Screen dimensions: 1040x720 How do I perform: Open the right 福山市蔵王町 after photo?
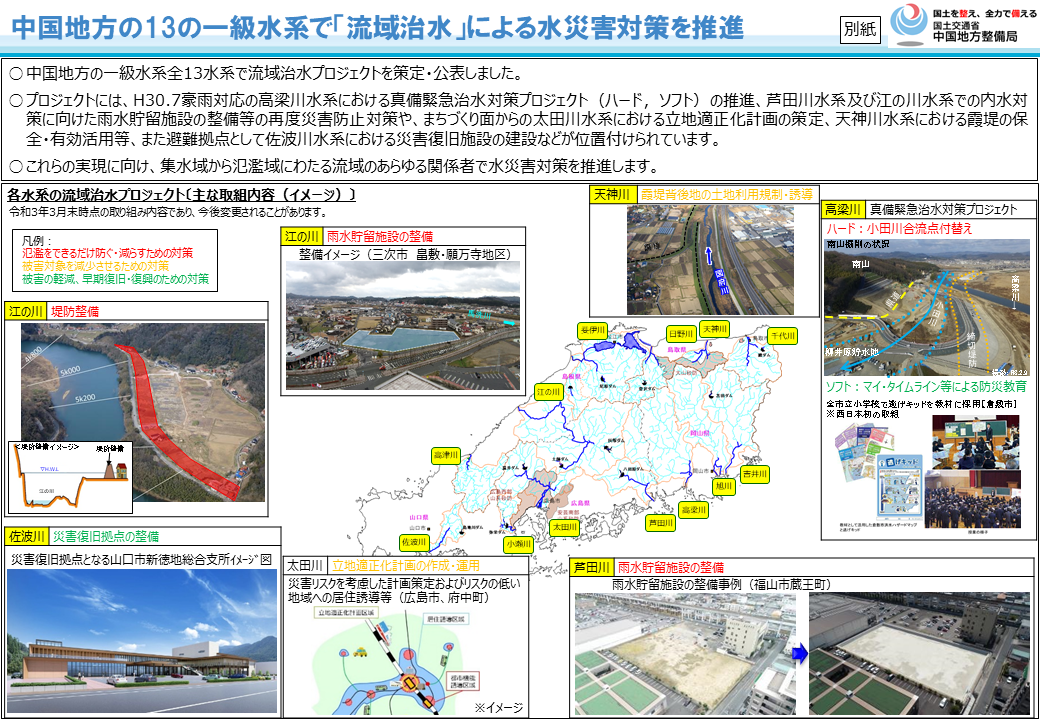[919, 654]
